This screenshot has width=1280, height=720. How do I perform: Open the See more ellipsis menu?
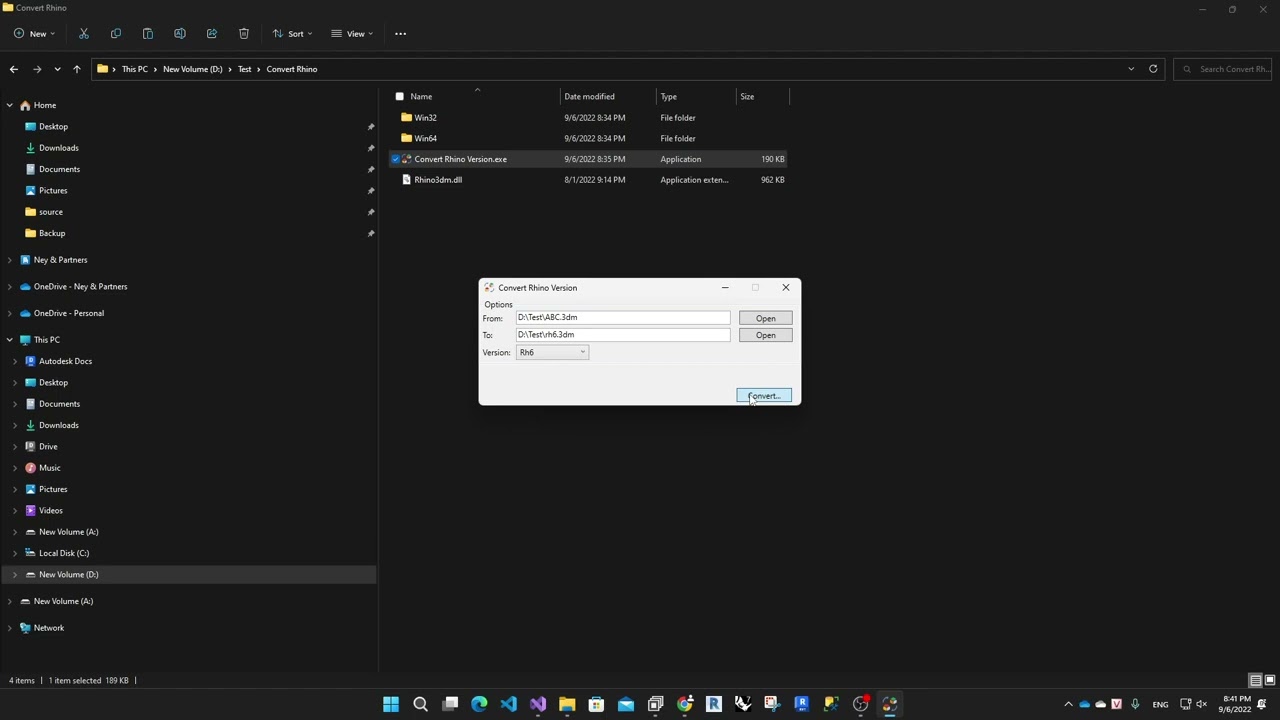coord(401,34)
